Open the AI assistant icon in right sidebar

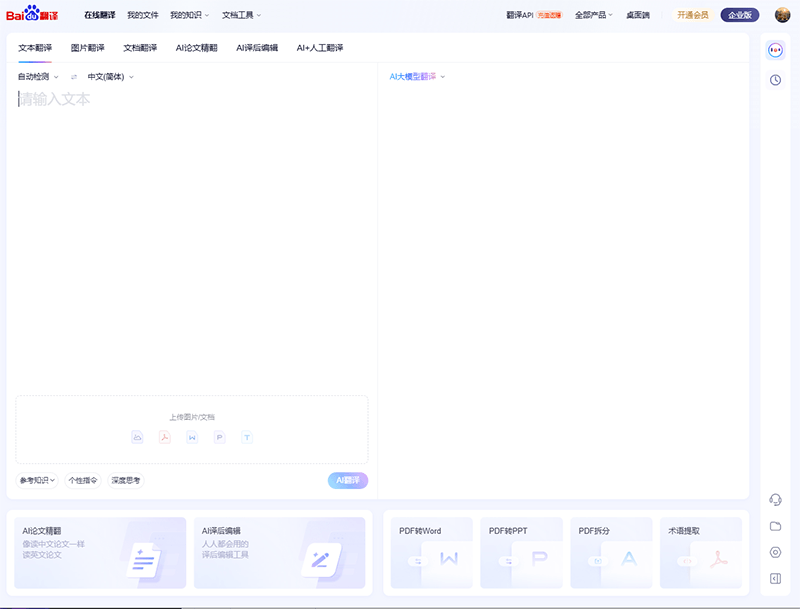[775, 50]
